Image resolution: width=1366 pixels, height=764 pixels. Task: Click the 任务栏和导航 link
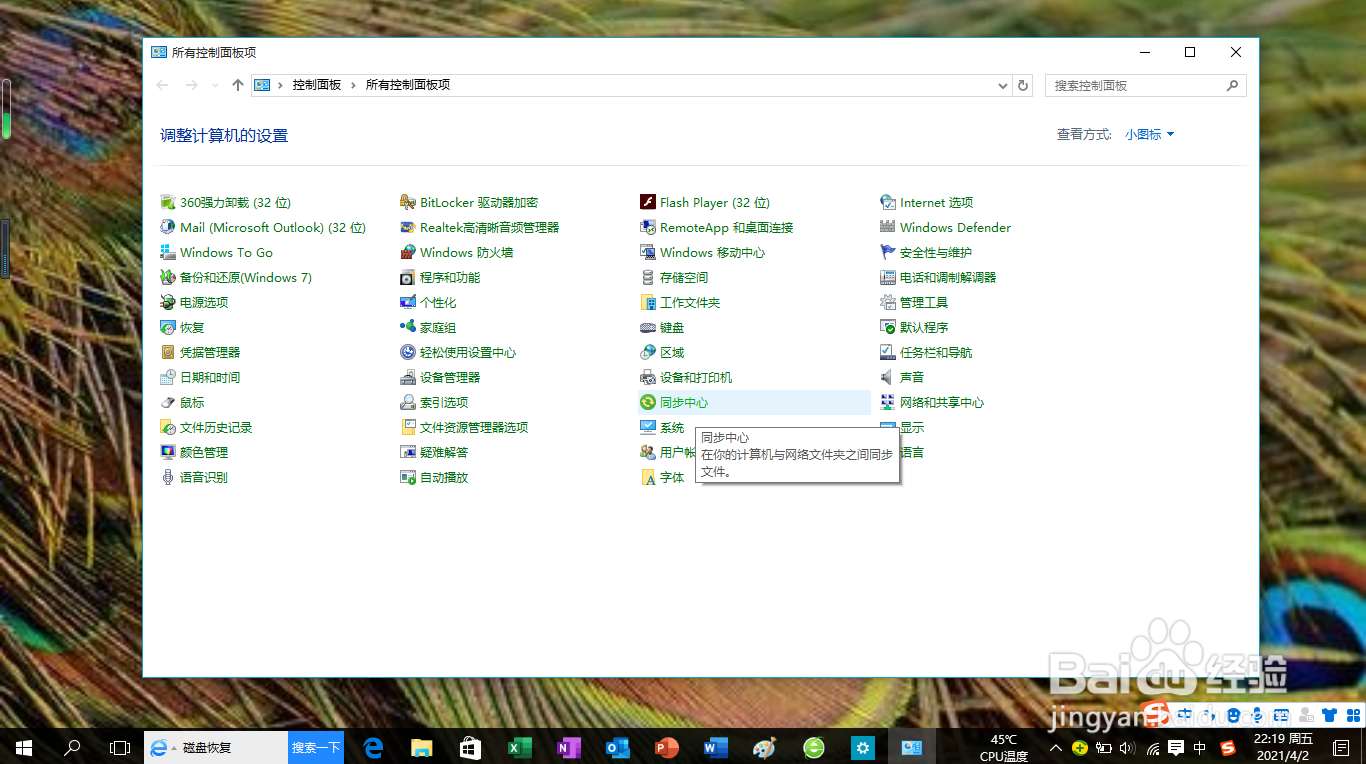coord(936,352)
